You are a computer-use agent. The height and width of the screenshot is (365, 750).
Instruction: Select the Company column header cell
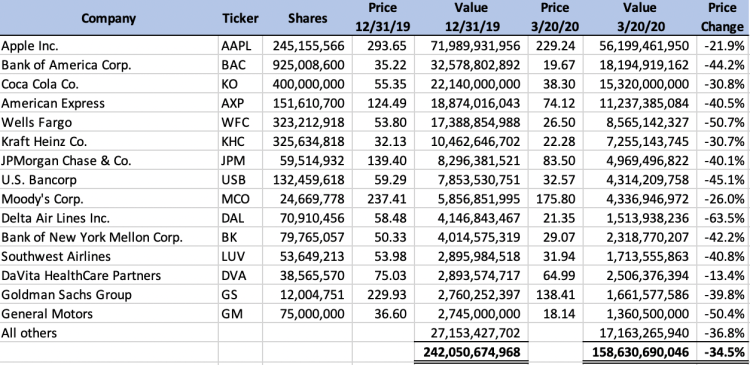(109, 18)
